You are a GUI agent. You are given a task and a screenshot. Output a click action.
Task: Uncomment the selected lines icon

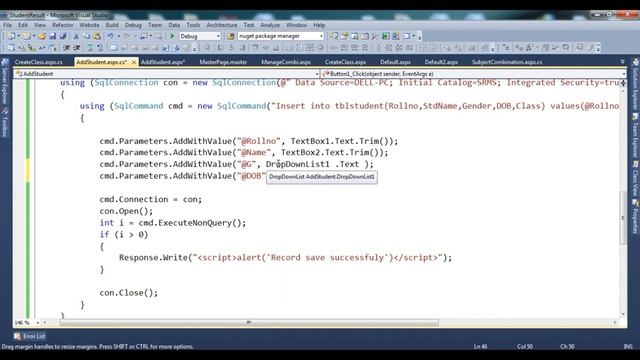(x=100, y=48)
